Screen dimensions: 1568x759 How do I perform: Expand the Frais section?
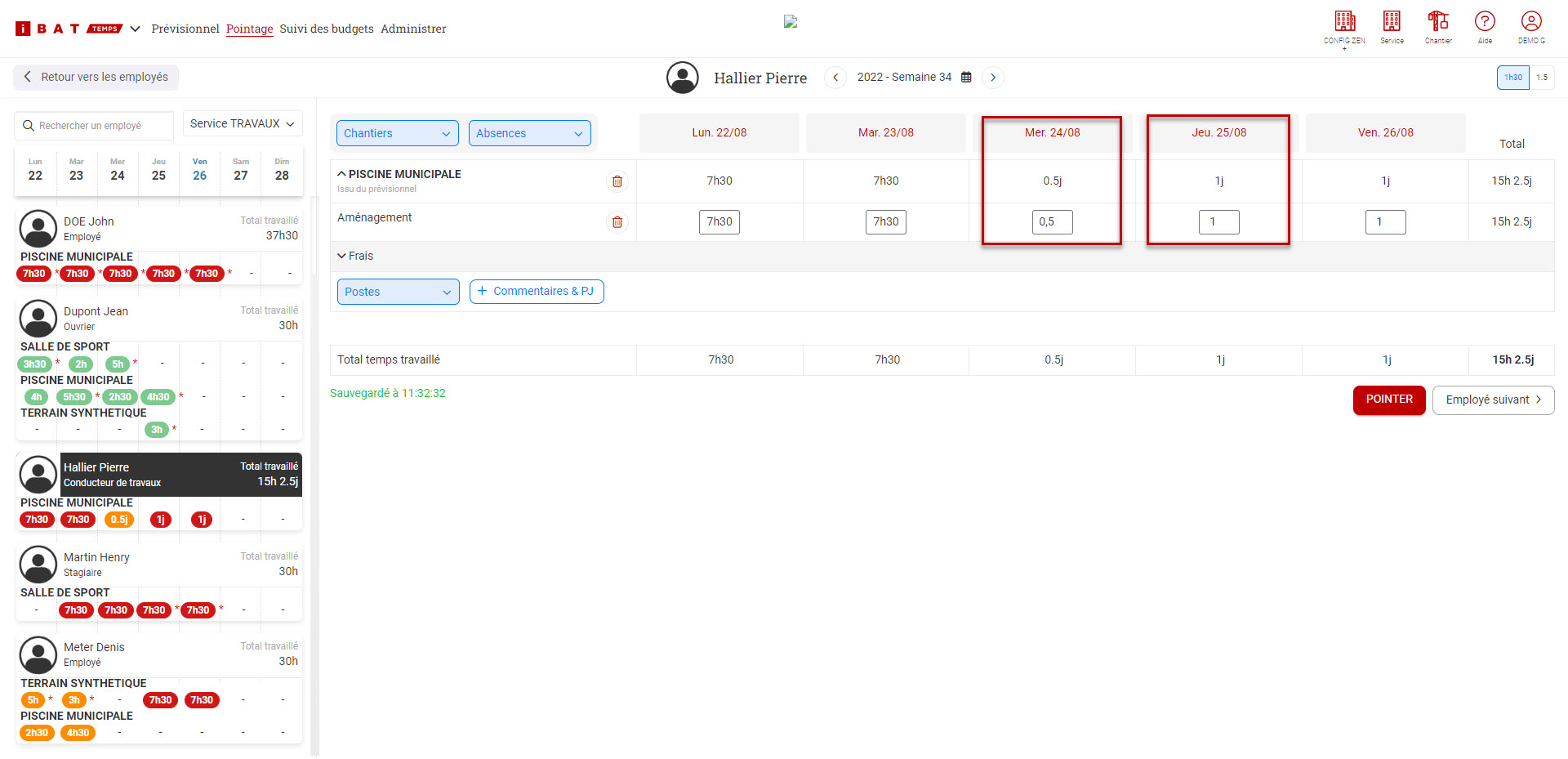point(355,257)
